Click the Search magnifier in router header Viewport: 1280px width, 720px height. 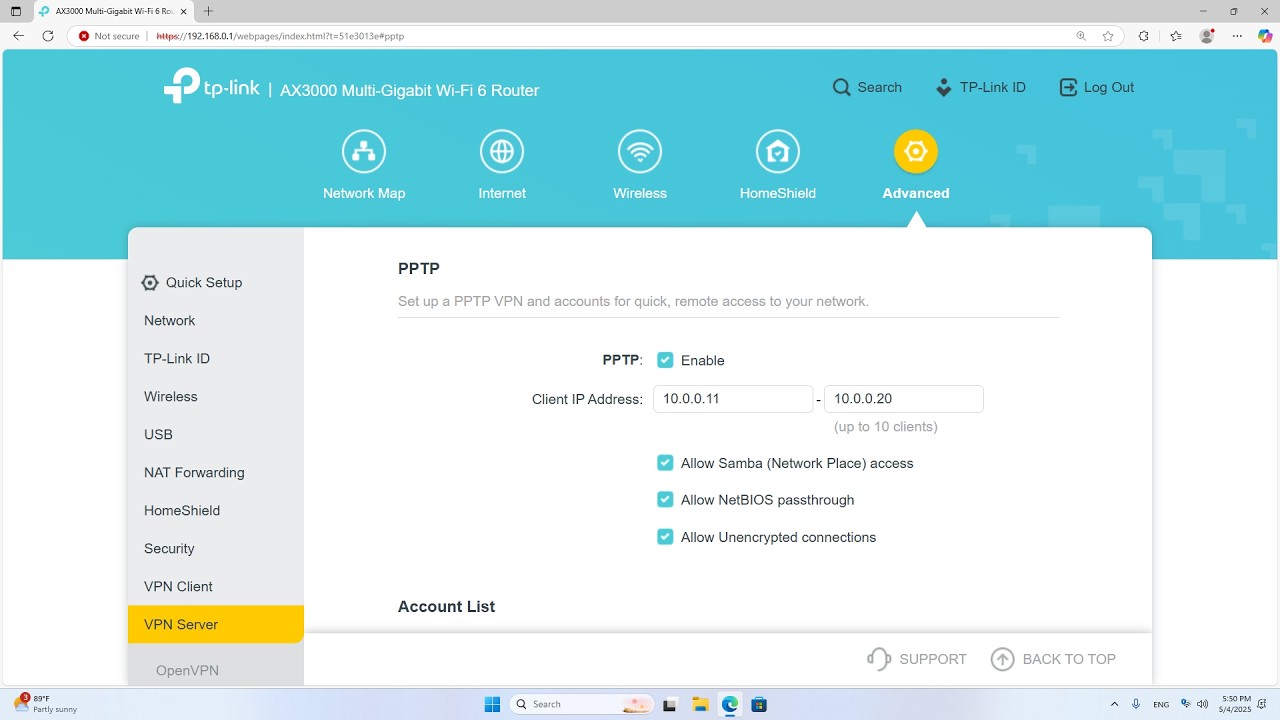coord(842,87)
